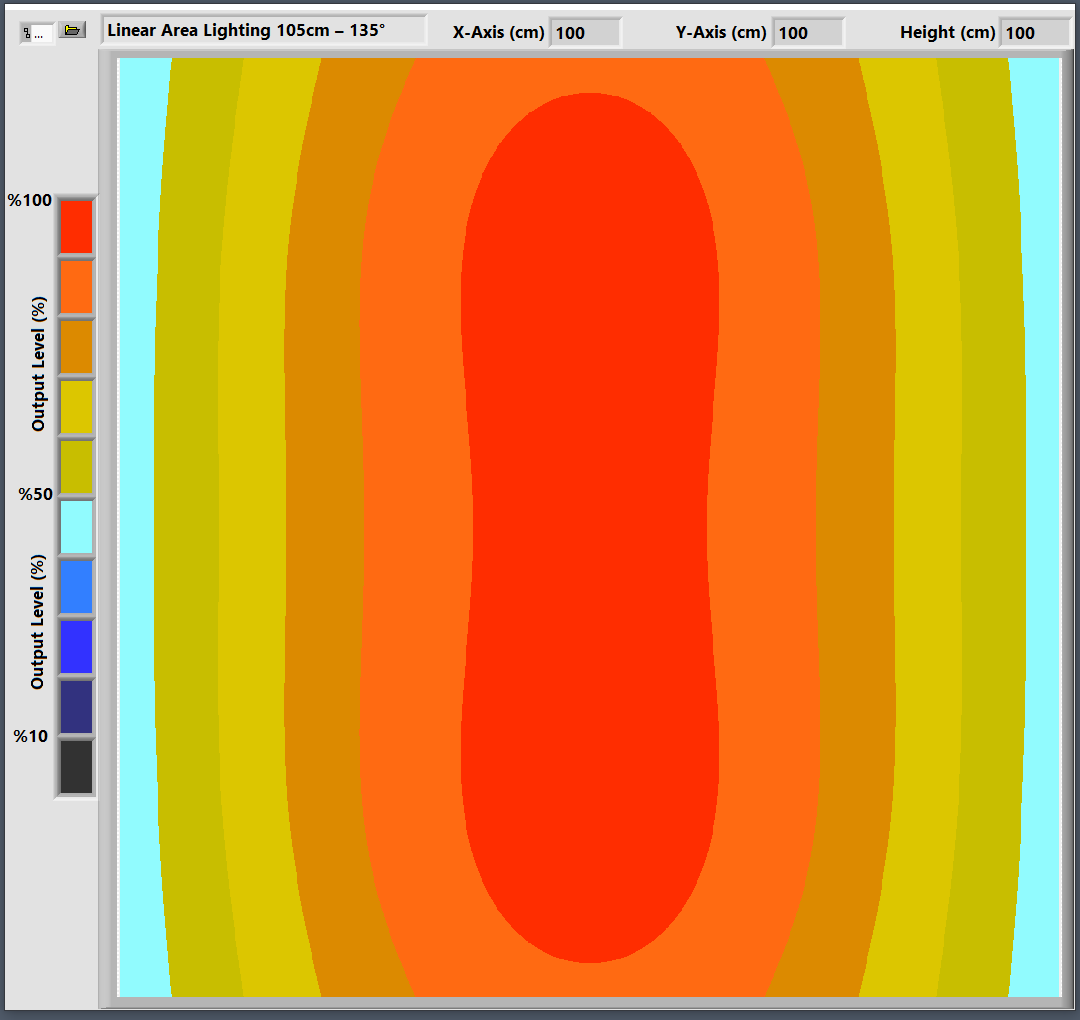The height and width of the screenshot is (1020, 1080).
Task: Select the red 100% legend swatch
Action: tap(76, 227)
